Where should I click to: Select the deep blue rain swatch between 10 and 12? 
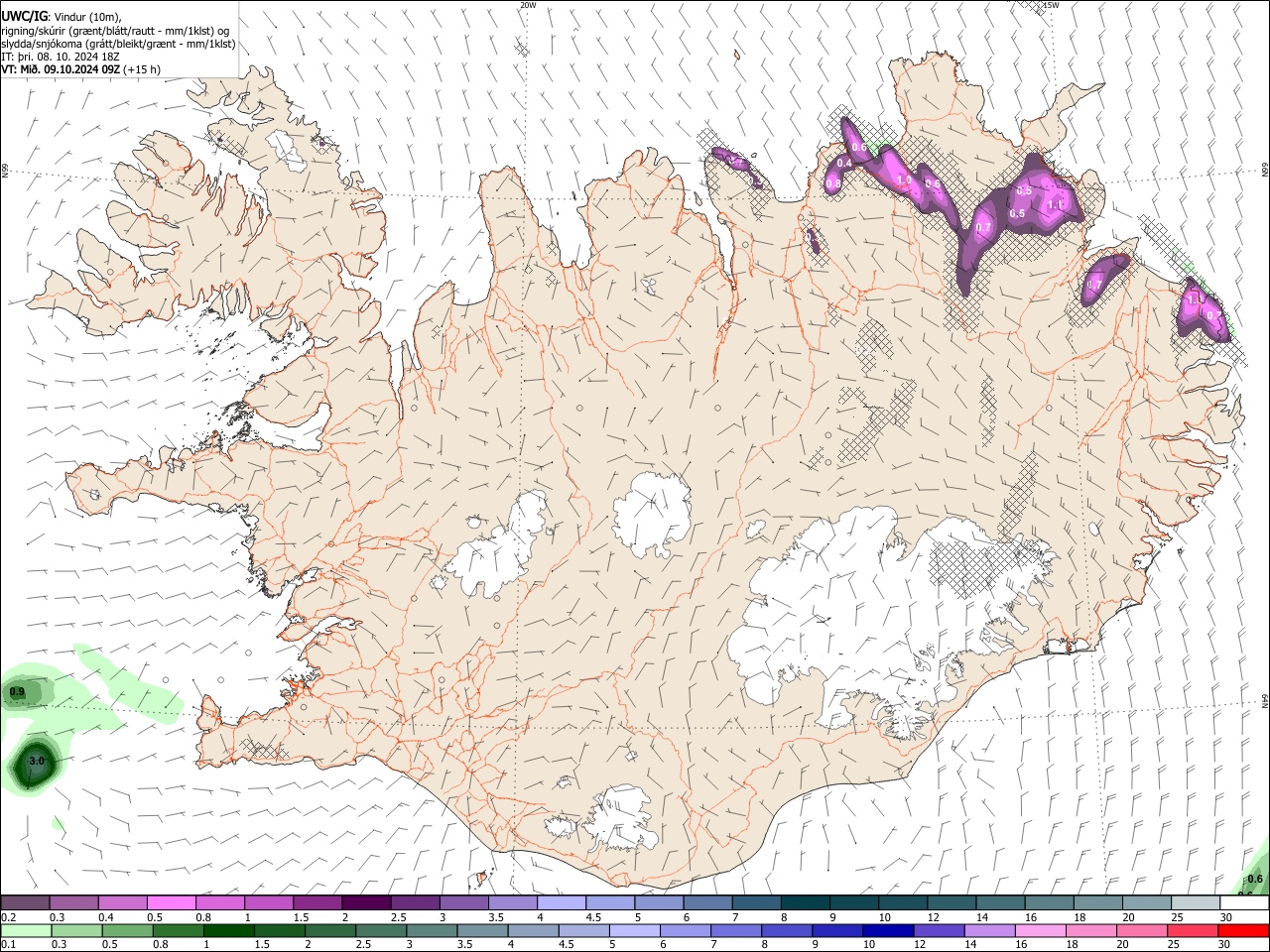(889, 930)
